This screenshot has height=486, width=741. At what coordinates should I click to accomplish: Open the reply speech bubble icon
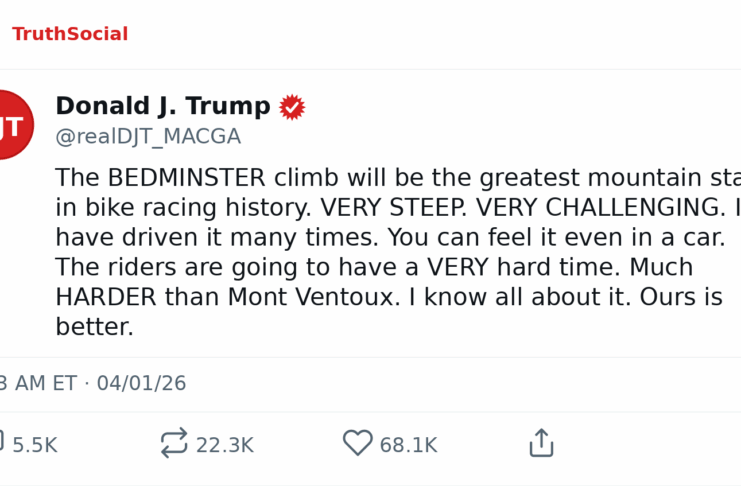[x=2, y=444]
